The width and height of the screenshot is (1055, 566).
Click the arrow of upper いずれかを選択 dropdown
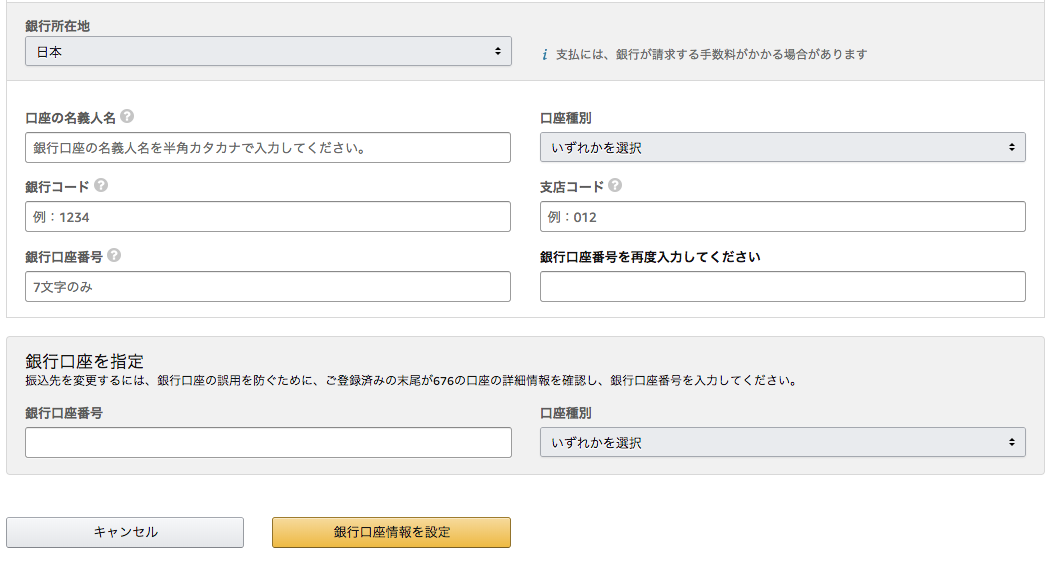(1011, 147)
